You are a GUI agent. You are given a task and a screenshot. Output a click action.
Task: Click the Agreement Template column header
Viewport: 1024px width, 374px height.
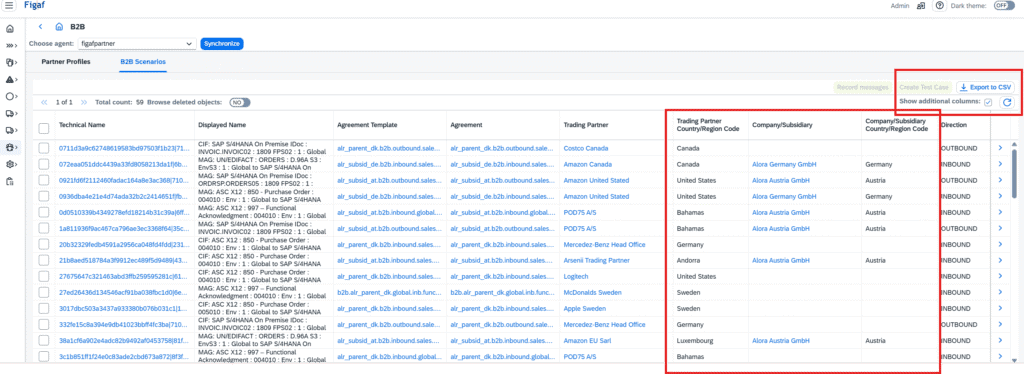coord(367,124)
